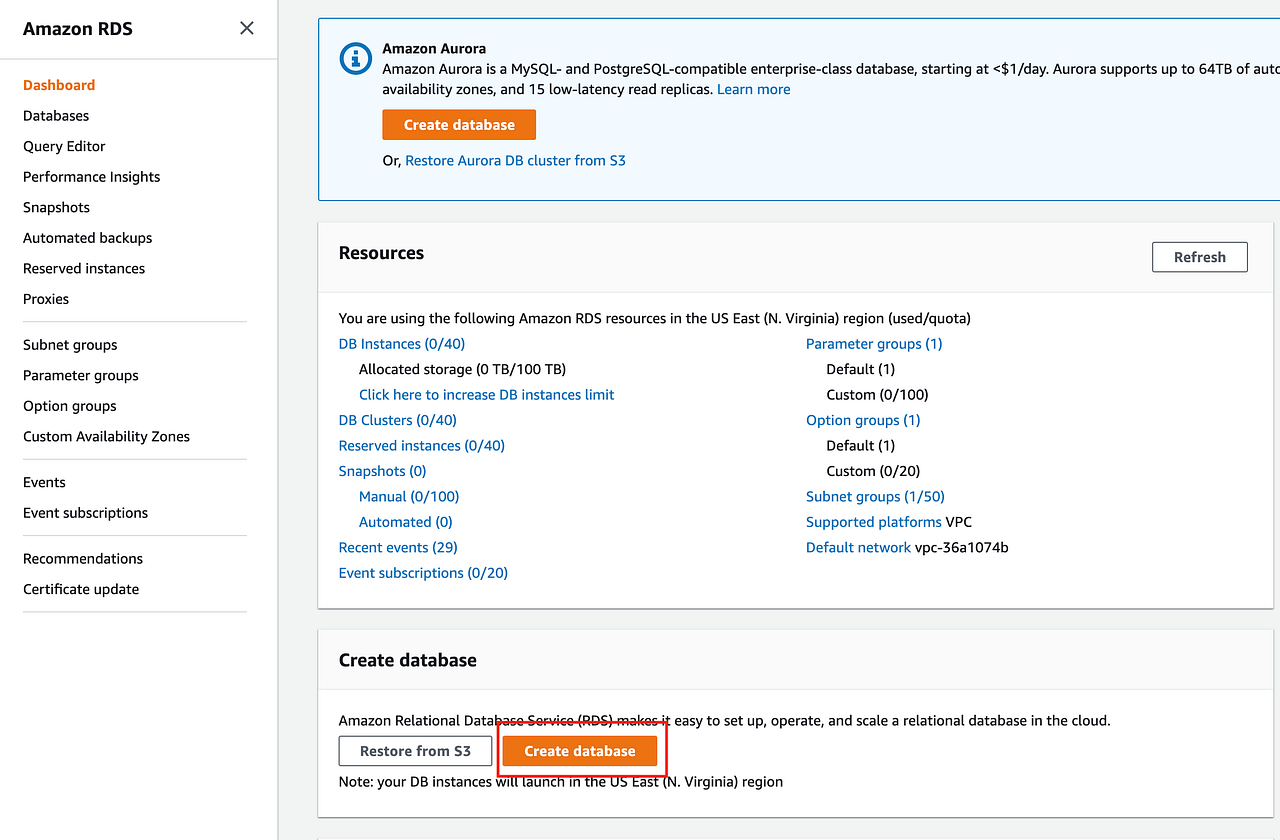Open the Databases page in sidebar
Image resolution: width=1280 pixels, height=840 pixels.
pyautogui.click(x=56, y=116)
